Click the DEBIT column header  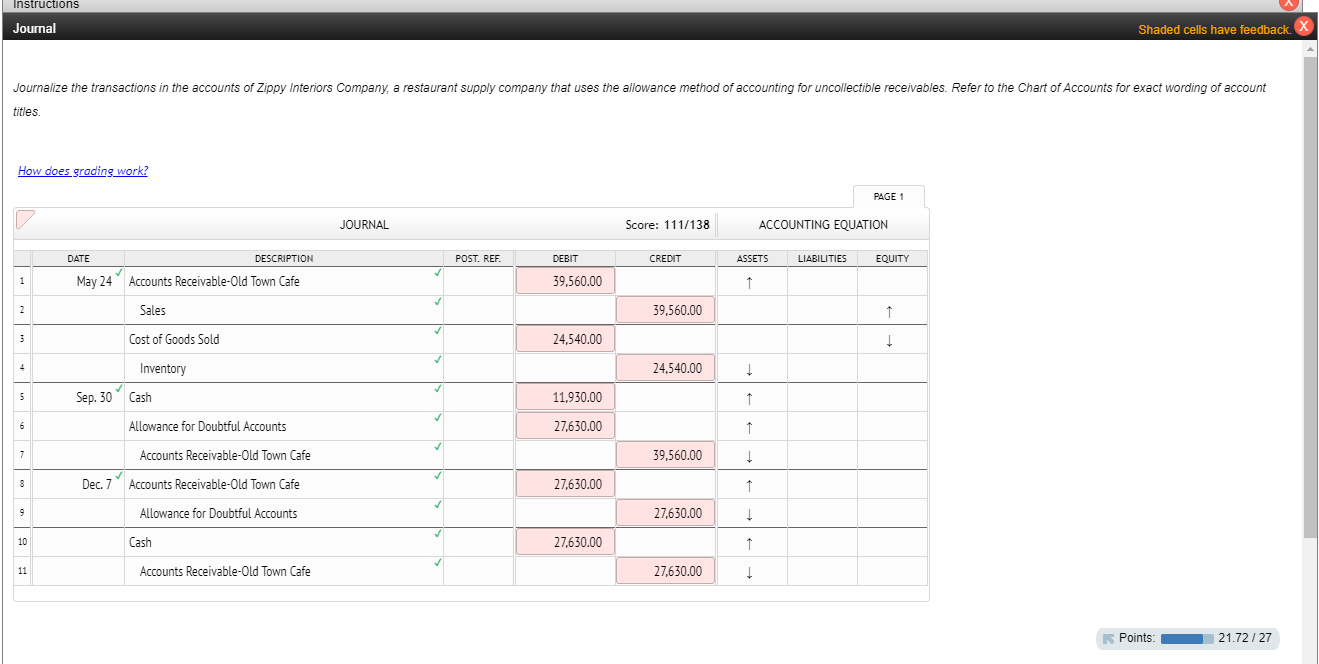click(x=565, y=258)
